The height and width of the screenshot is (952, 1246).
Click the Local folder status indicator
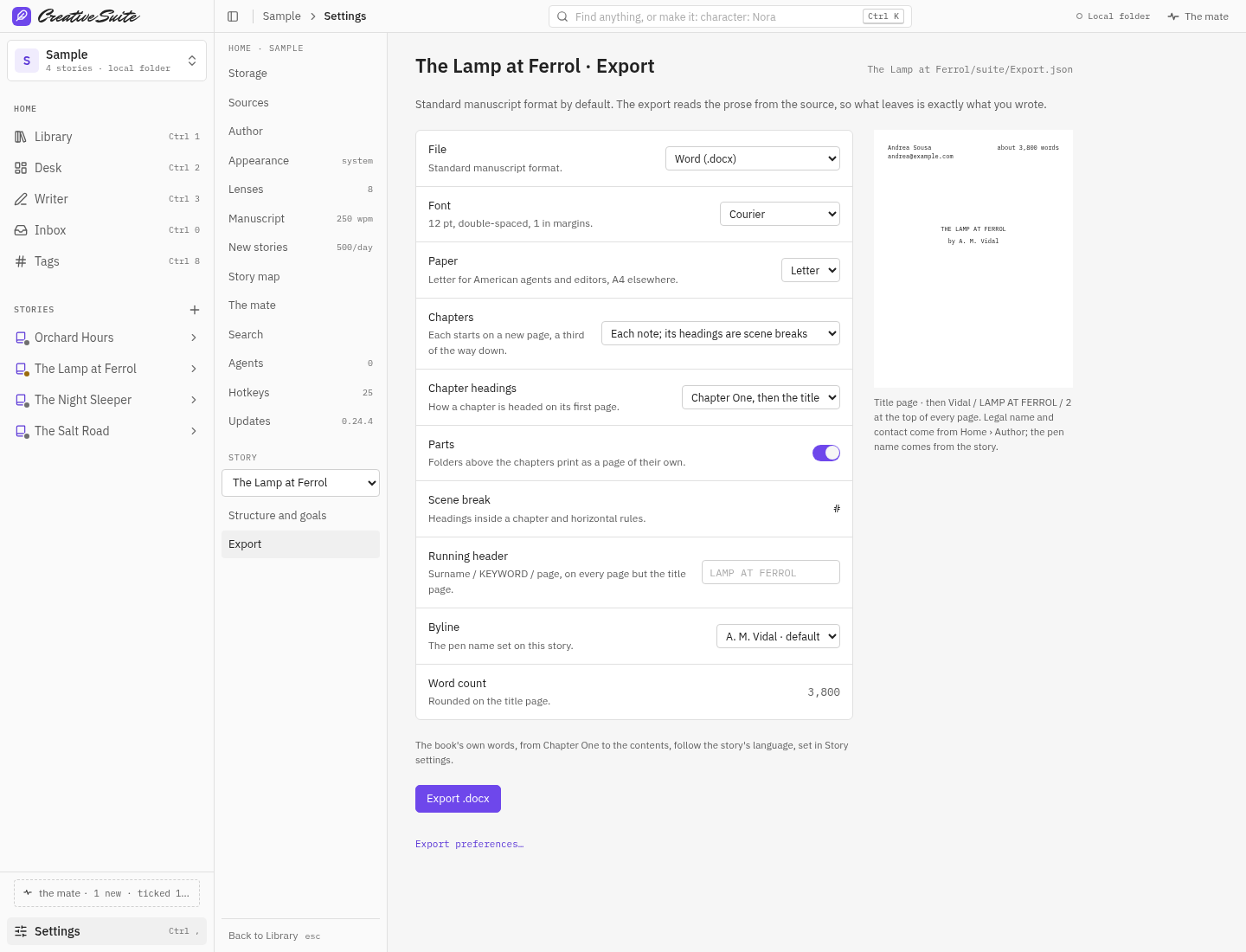tap(1113, 16)
